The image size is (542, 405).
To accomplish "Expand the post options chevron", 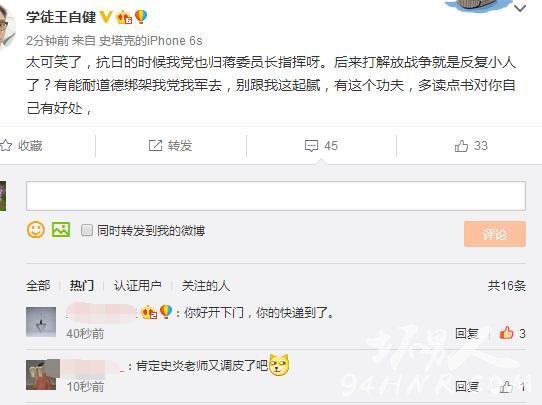I will tap(520, 8).
